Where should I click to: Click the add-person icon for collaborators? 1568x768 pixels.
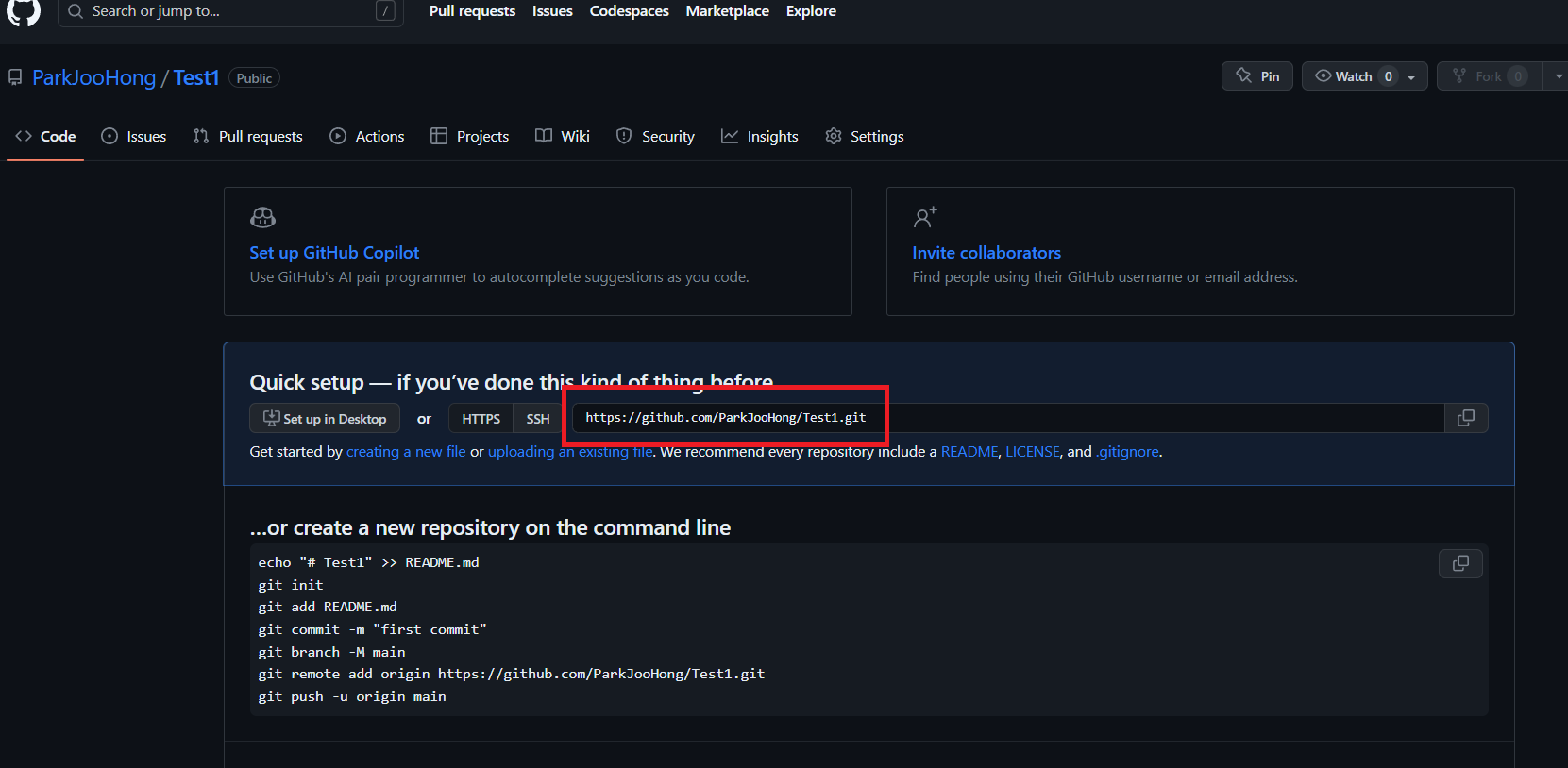(925, 218)
